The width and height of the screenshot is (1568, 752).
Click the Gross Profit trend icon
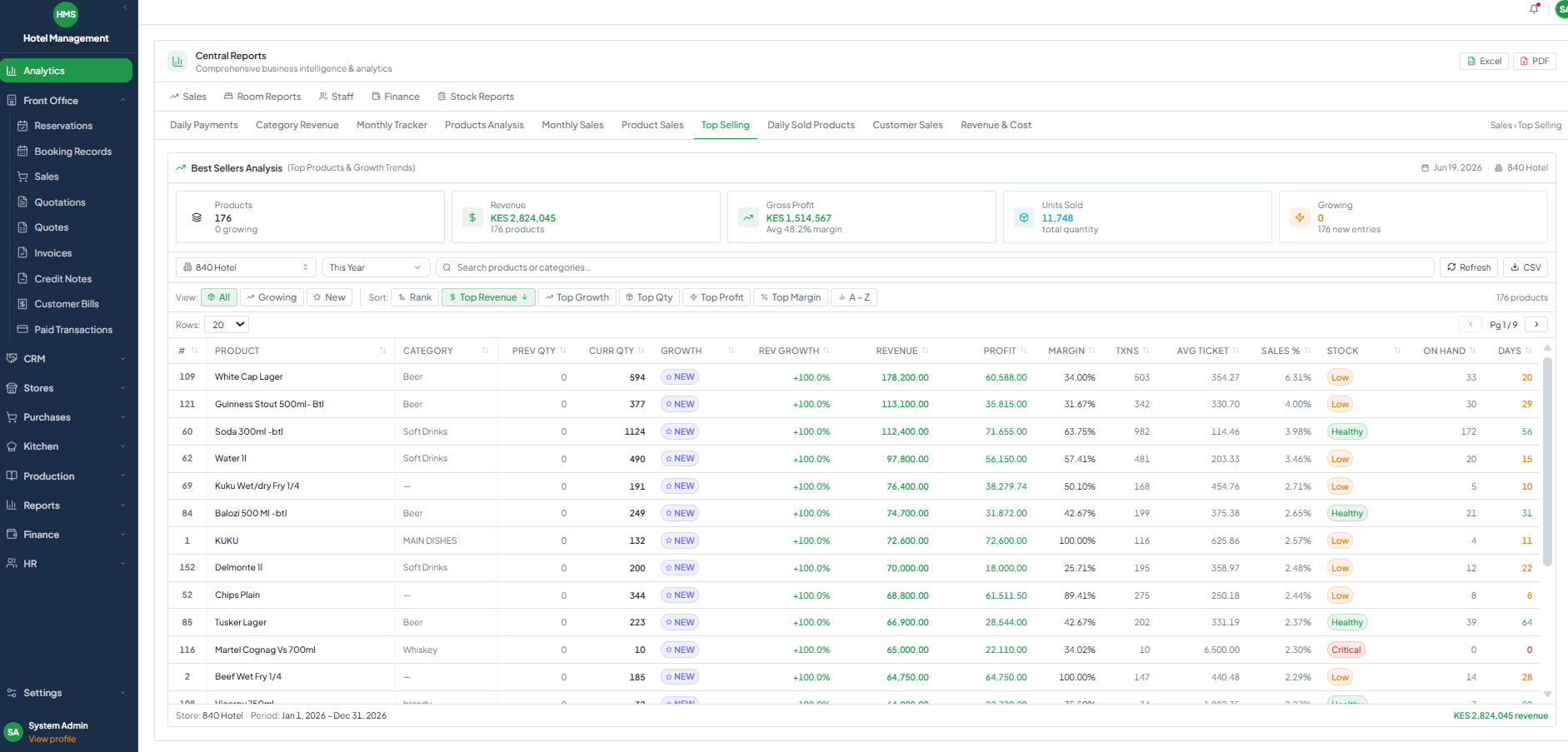pyautogui.click(x=748, y=217)
